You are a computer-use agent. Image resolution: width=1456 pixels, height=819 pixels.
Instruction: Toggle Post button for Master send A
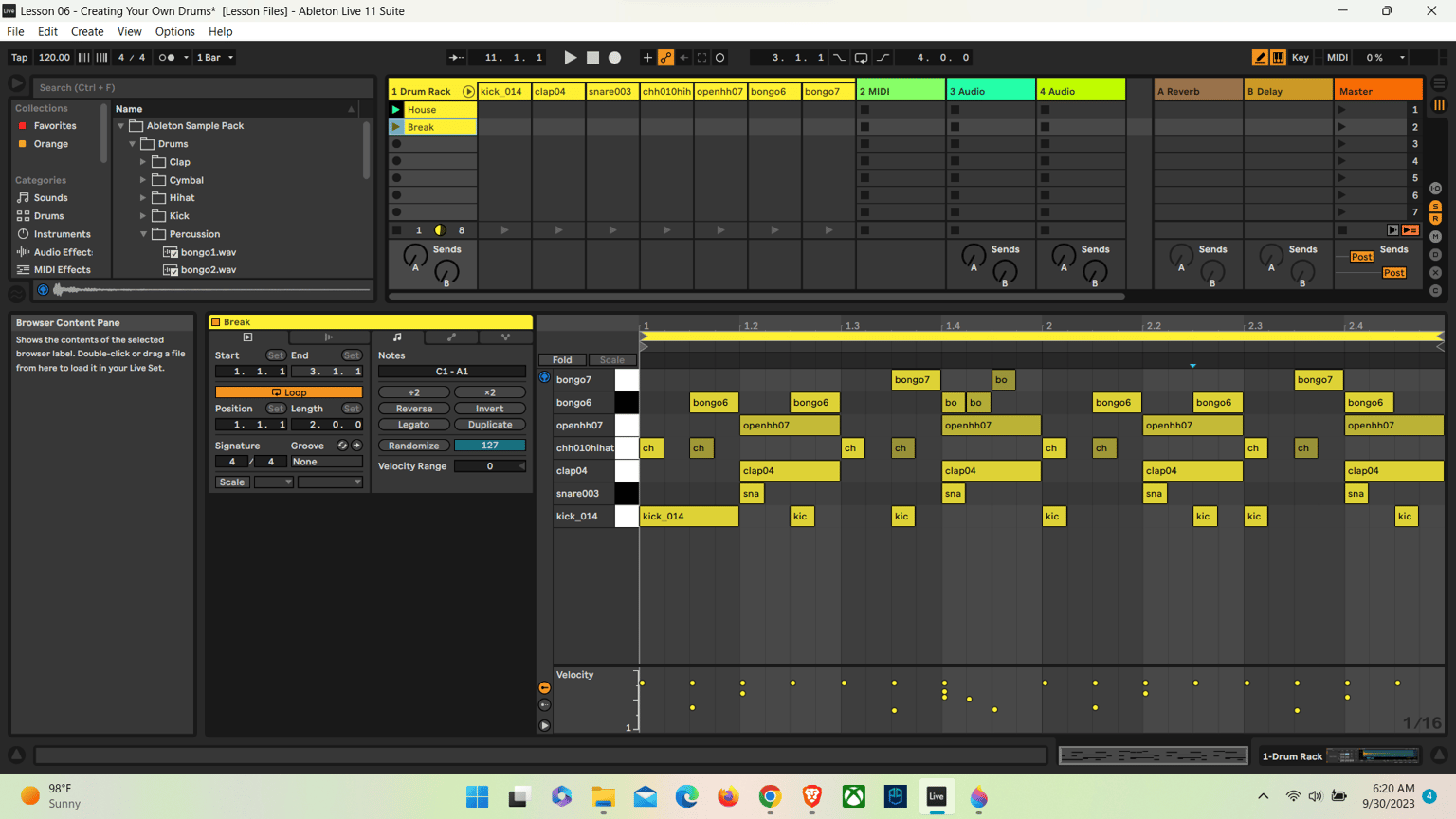click(x=1362, y=257)
